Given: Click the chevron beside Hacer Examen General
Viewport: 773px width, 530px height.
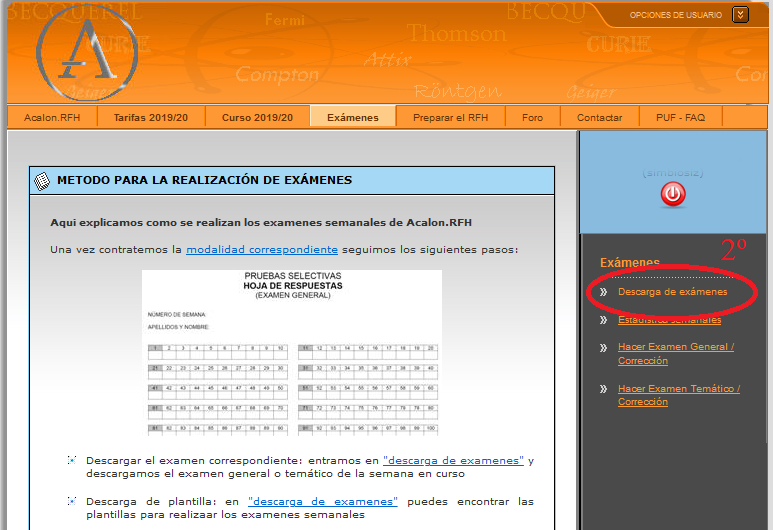Looking at the screenshot, I should [604, 348].
